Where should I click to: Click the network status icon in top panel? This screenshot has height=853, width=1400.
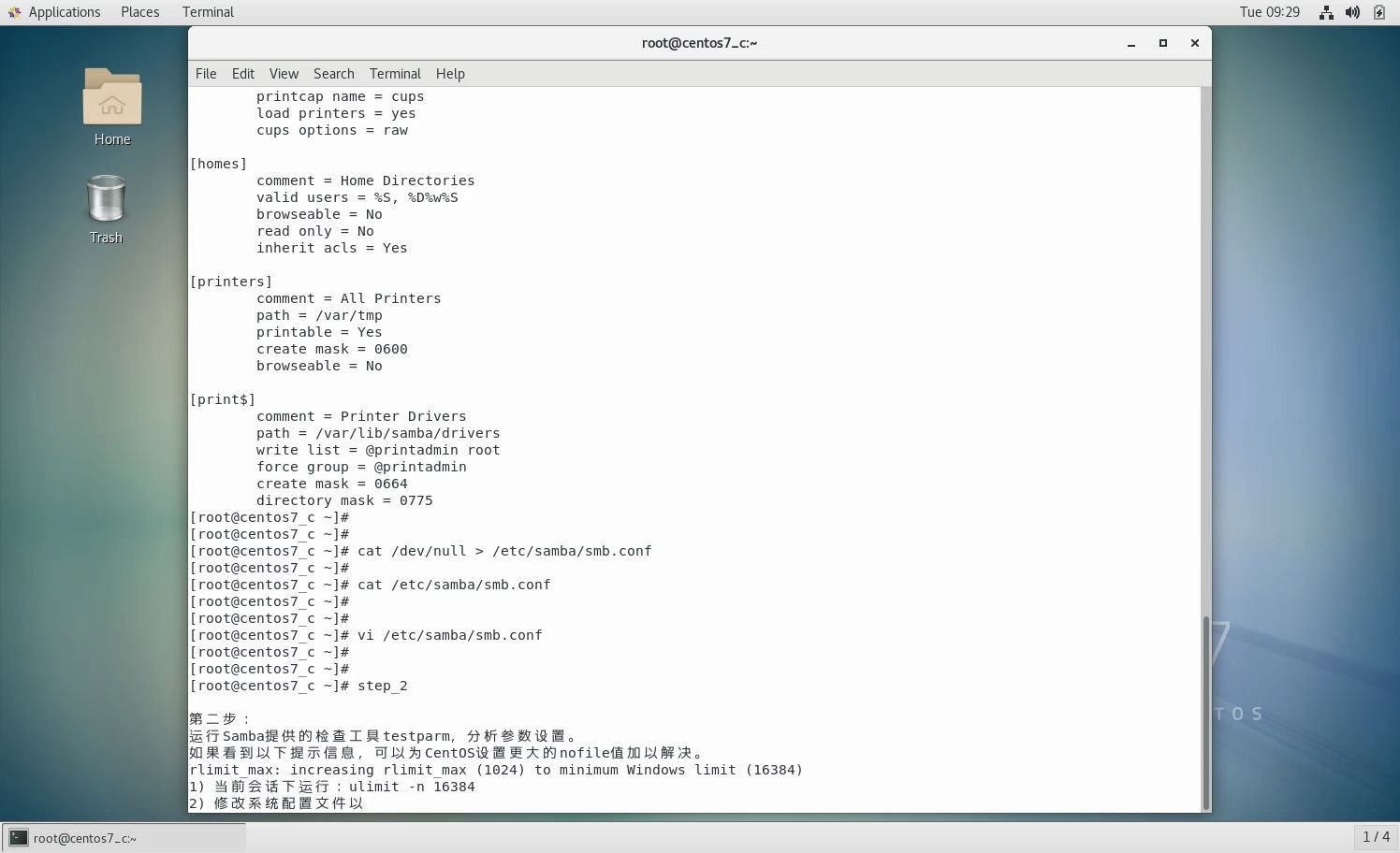[1326, 12]
